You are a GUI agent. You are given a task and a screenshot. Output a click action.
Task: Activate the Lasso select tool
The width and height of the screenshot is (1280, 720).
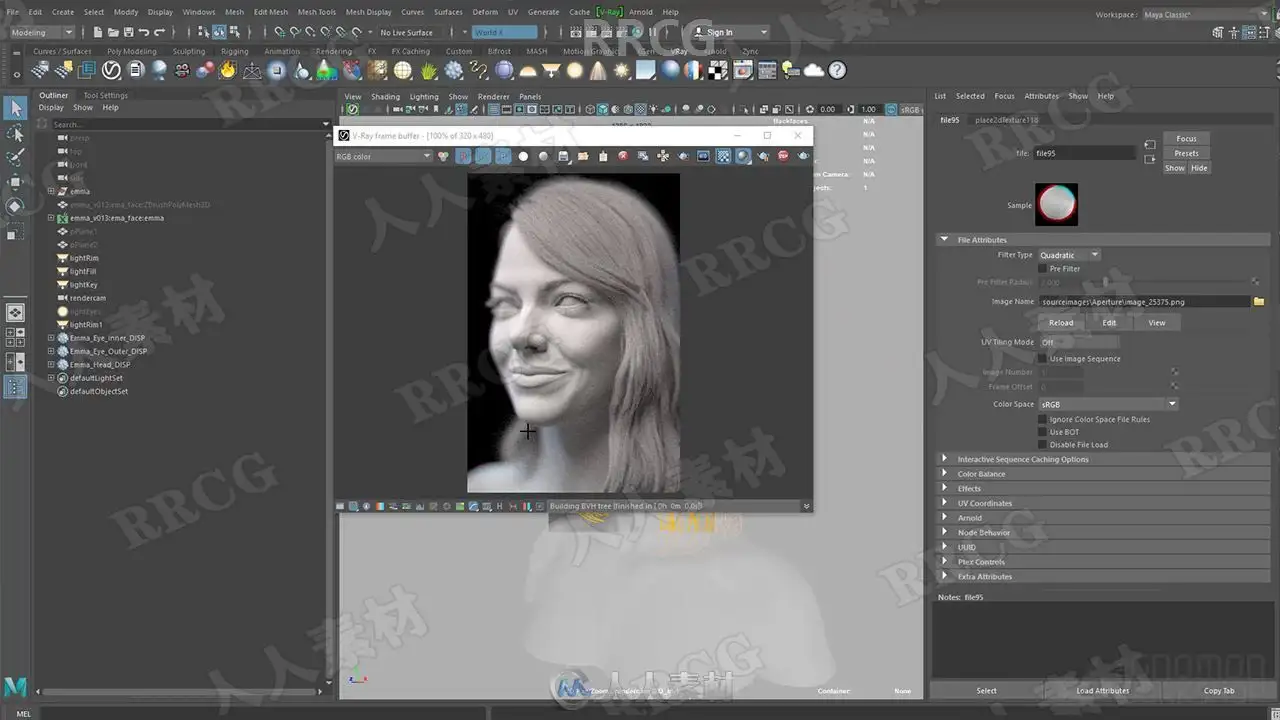(x=15, y=133)
